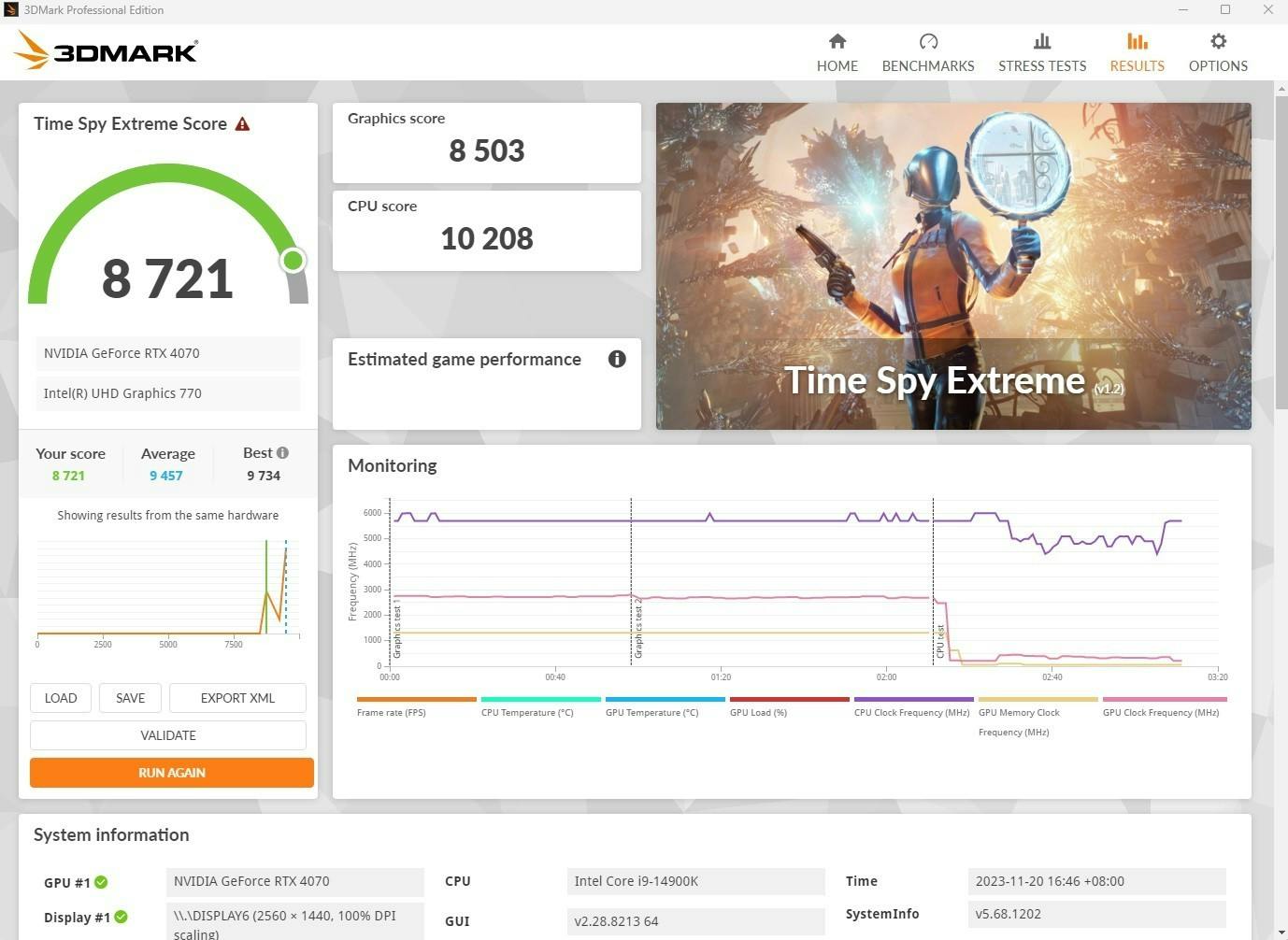
Task: Toggle GPU Load legend color bar
Action: point(789,699)
